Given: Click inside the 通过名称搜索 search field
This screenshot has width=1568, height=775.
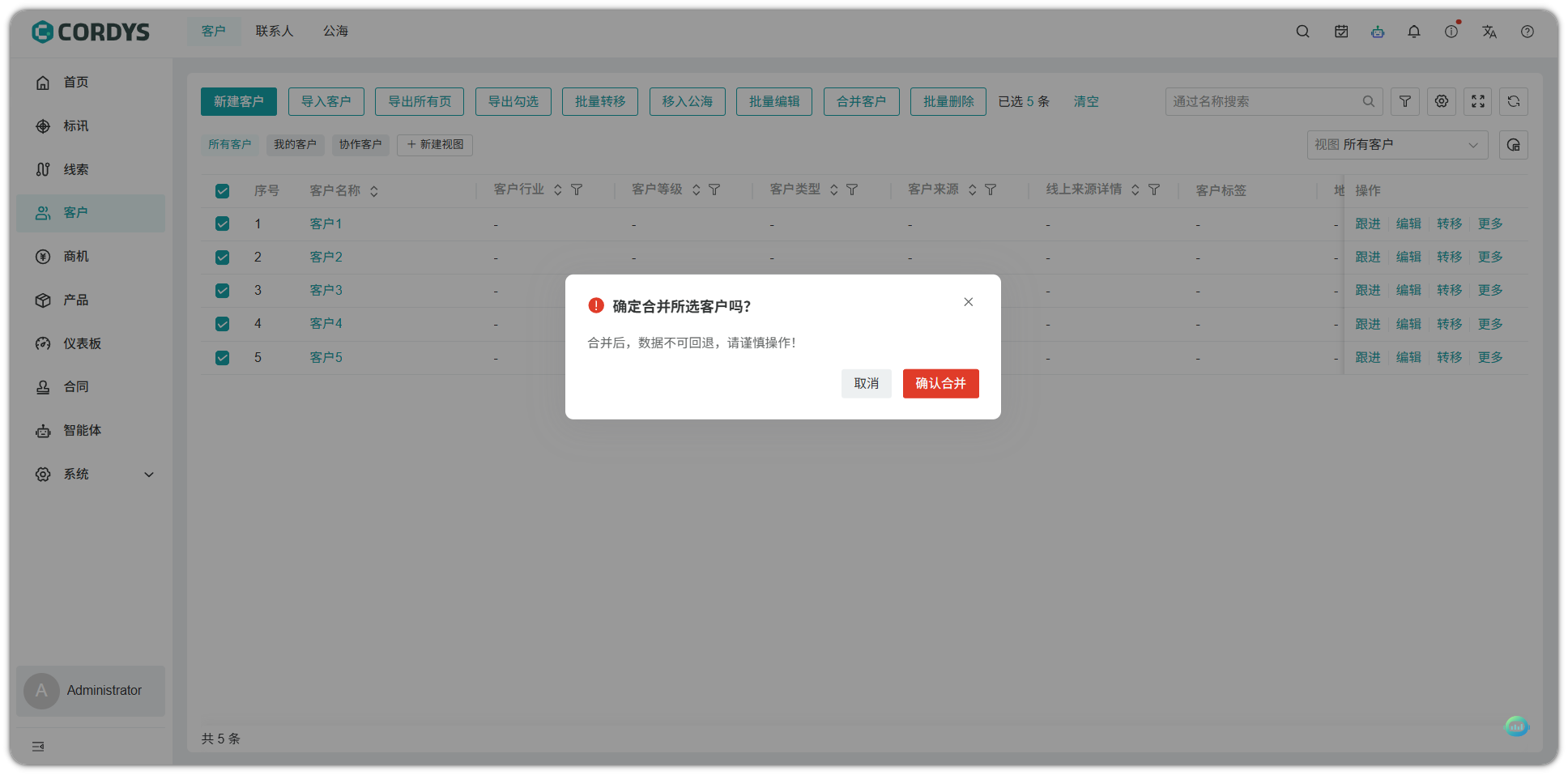Looking at the screenshot, I should point(1263,101).
